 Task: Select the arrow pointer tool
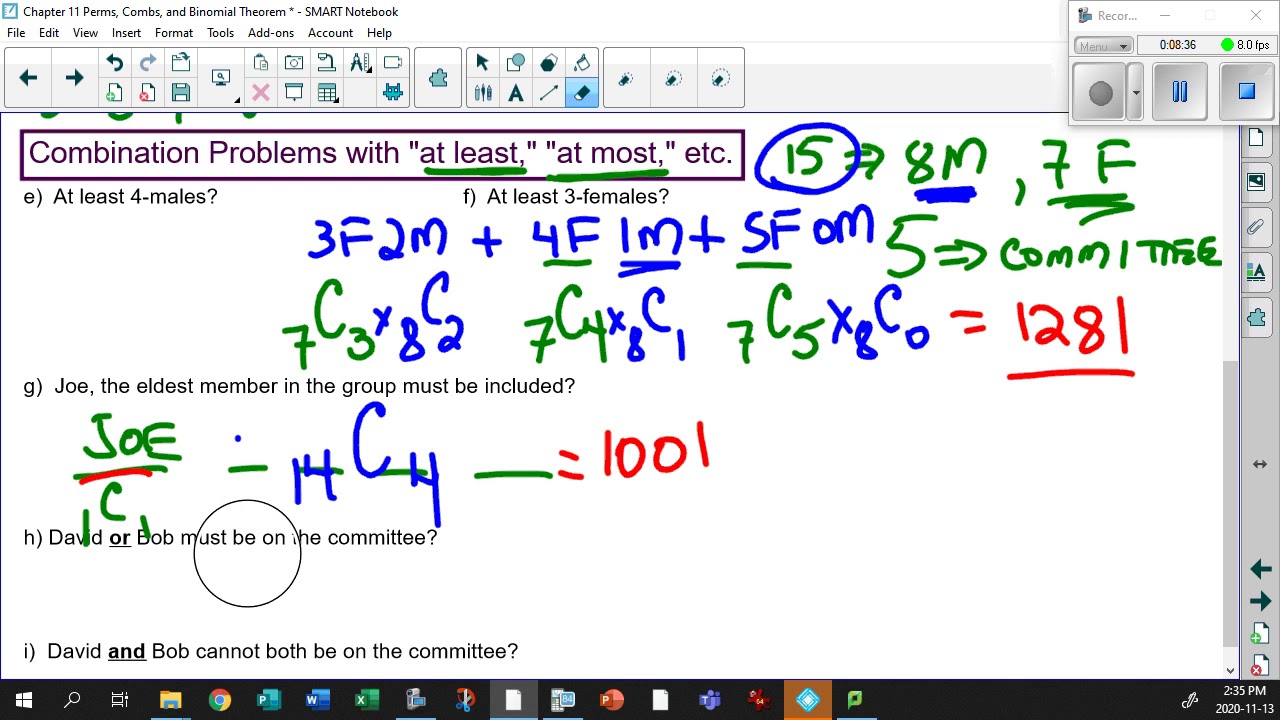482,64
